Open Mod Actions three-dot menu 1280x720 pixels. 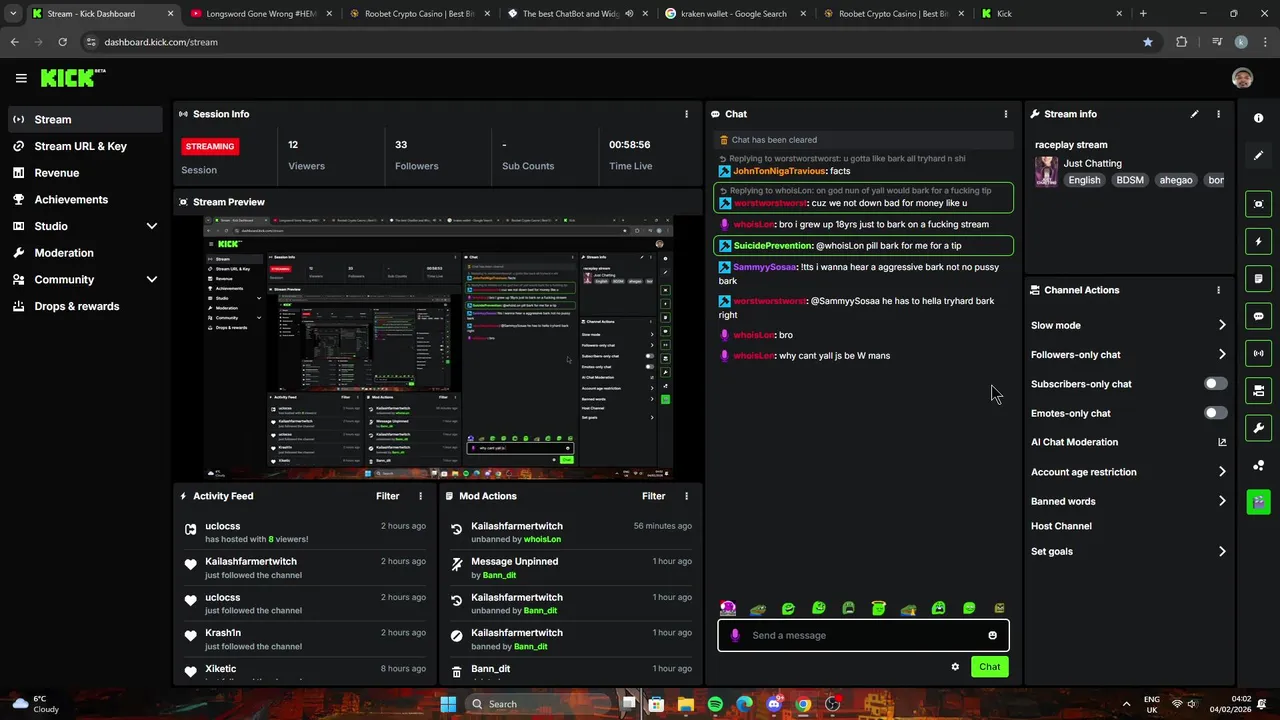coord(686,496)
